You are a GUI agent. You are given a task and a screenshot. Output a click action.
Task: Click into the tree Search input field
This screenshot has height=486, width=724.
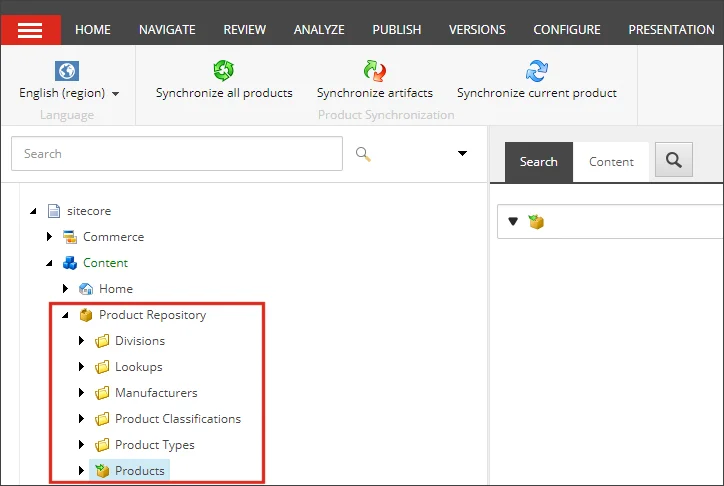click(x=177, y=154)
